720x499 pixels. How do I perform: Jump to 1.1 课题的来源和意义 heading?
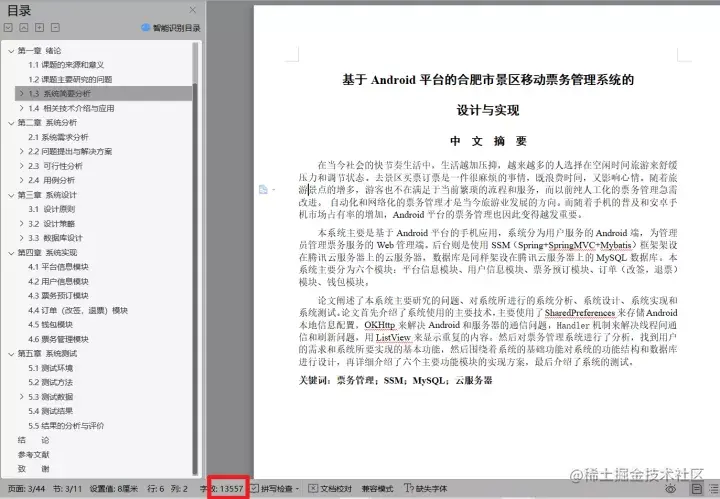(66, 65)
